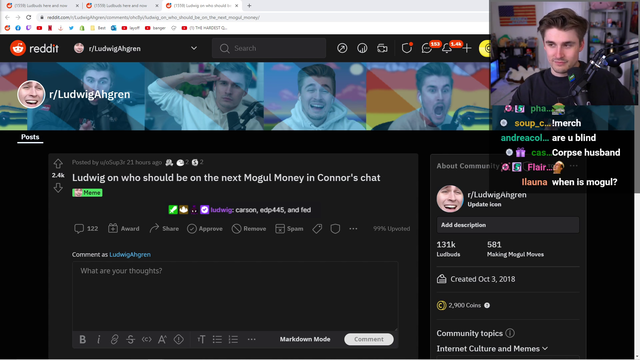Open the Reddit Live video camera icon
The width and height of the screenshot is (640, 360).
(x=382, y=48)
